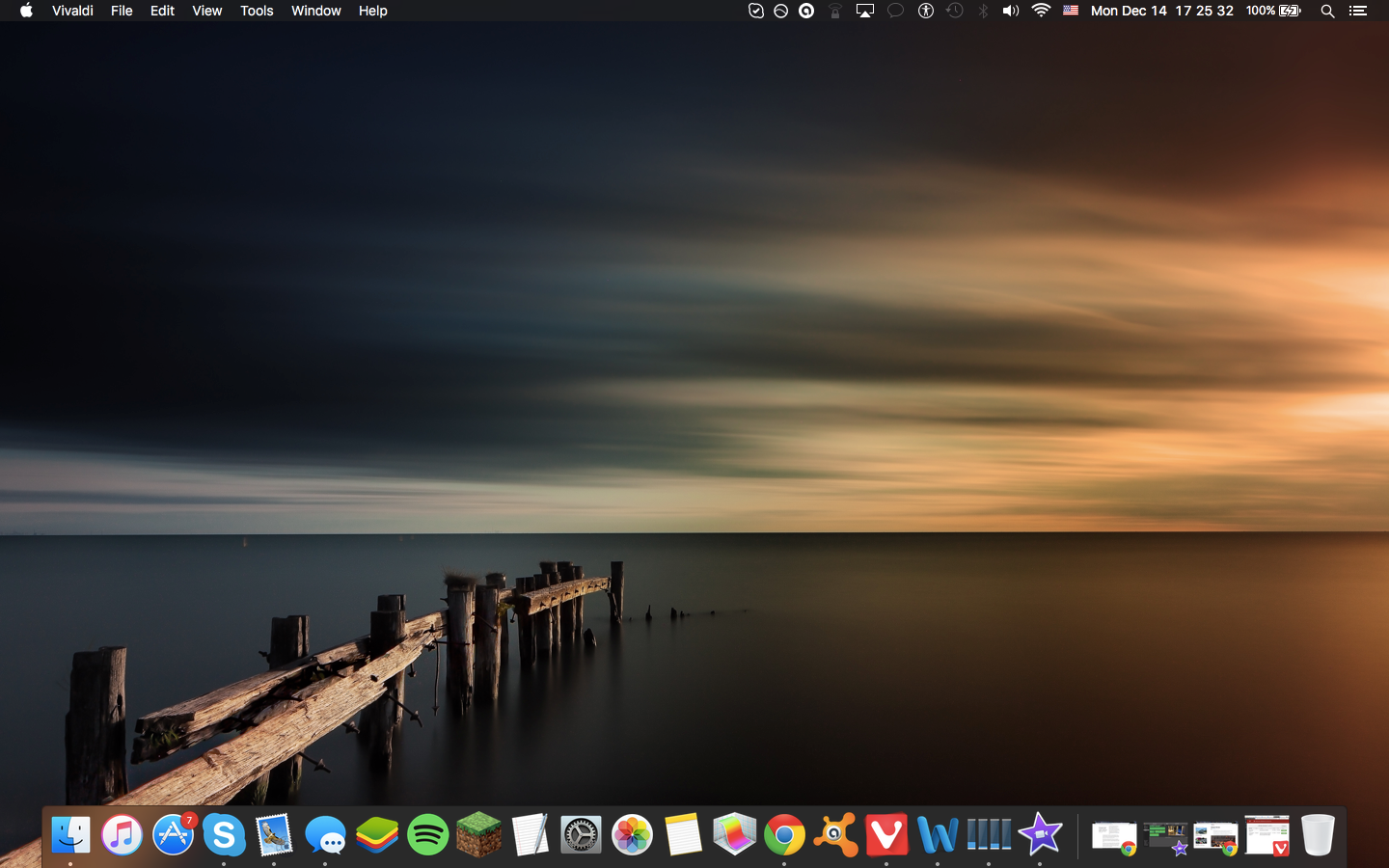Restore the minimized Chrome window beside Vivaldi's
This screenshot has width=1389, height=868.
coord(1215,837)
